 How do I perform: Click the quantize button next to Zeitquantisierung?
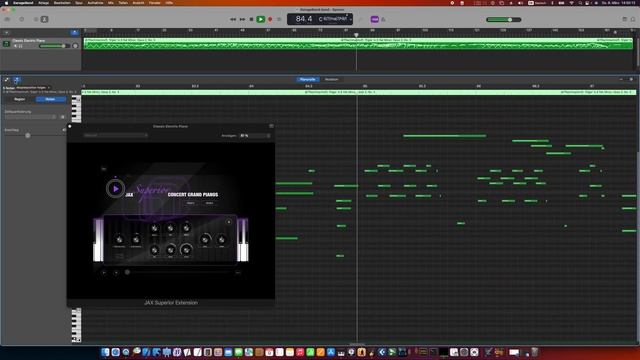(62, 117)
